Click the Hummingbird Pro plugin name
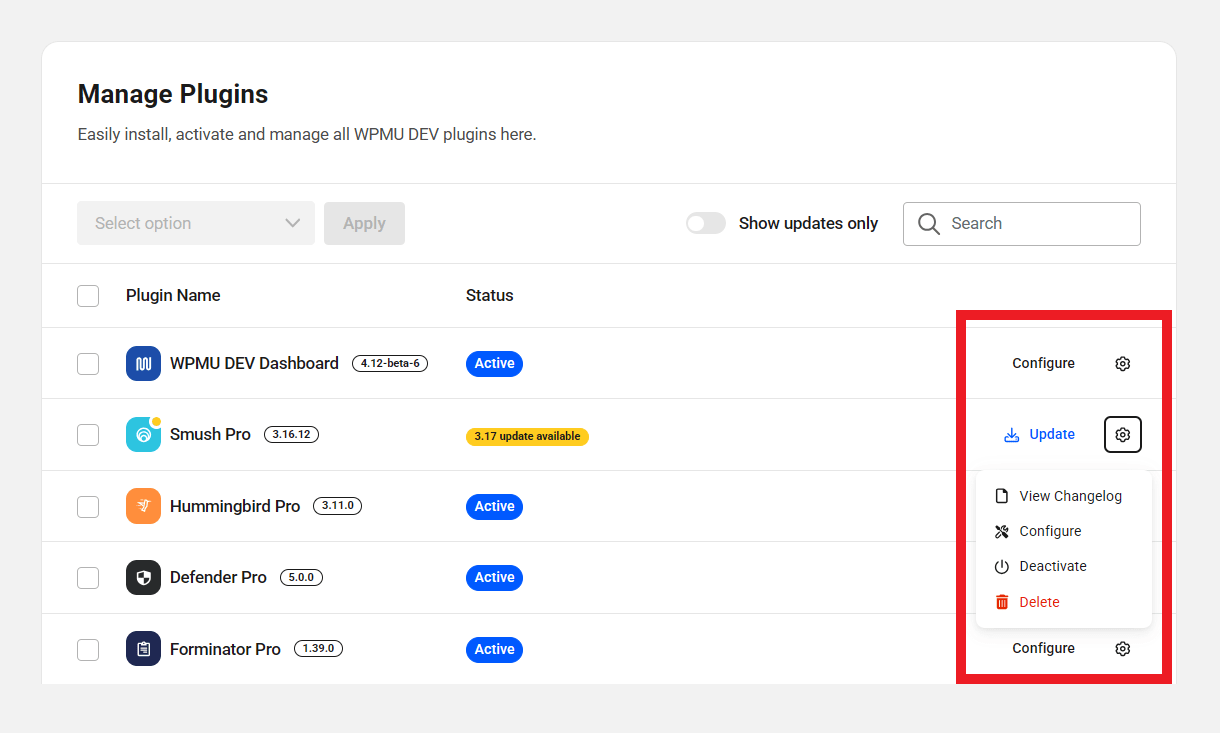 click(x=235, y=507)
